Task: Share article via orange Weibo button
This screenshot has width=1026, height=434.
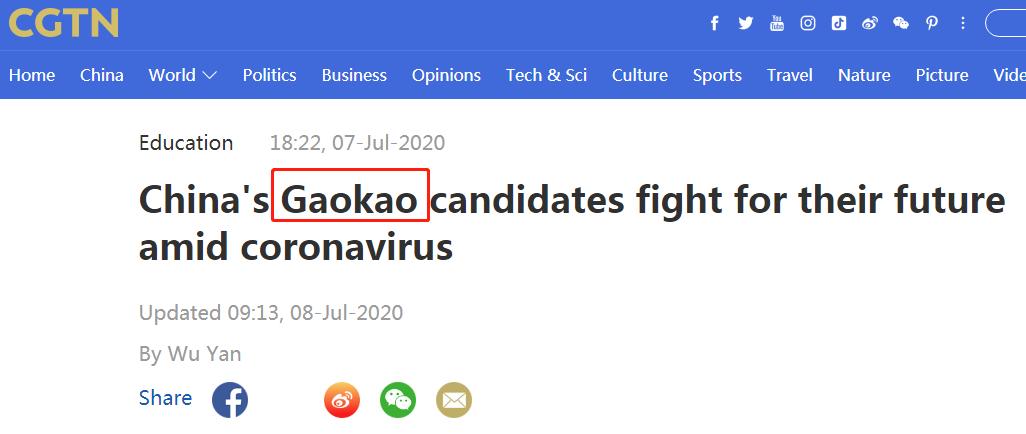Action: coord(342,401)
